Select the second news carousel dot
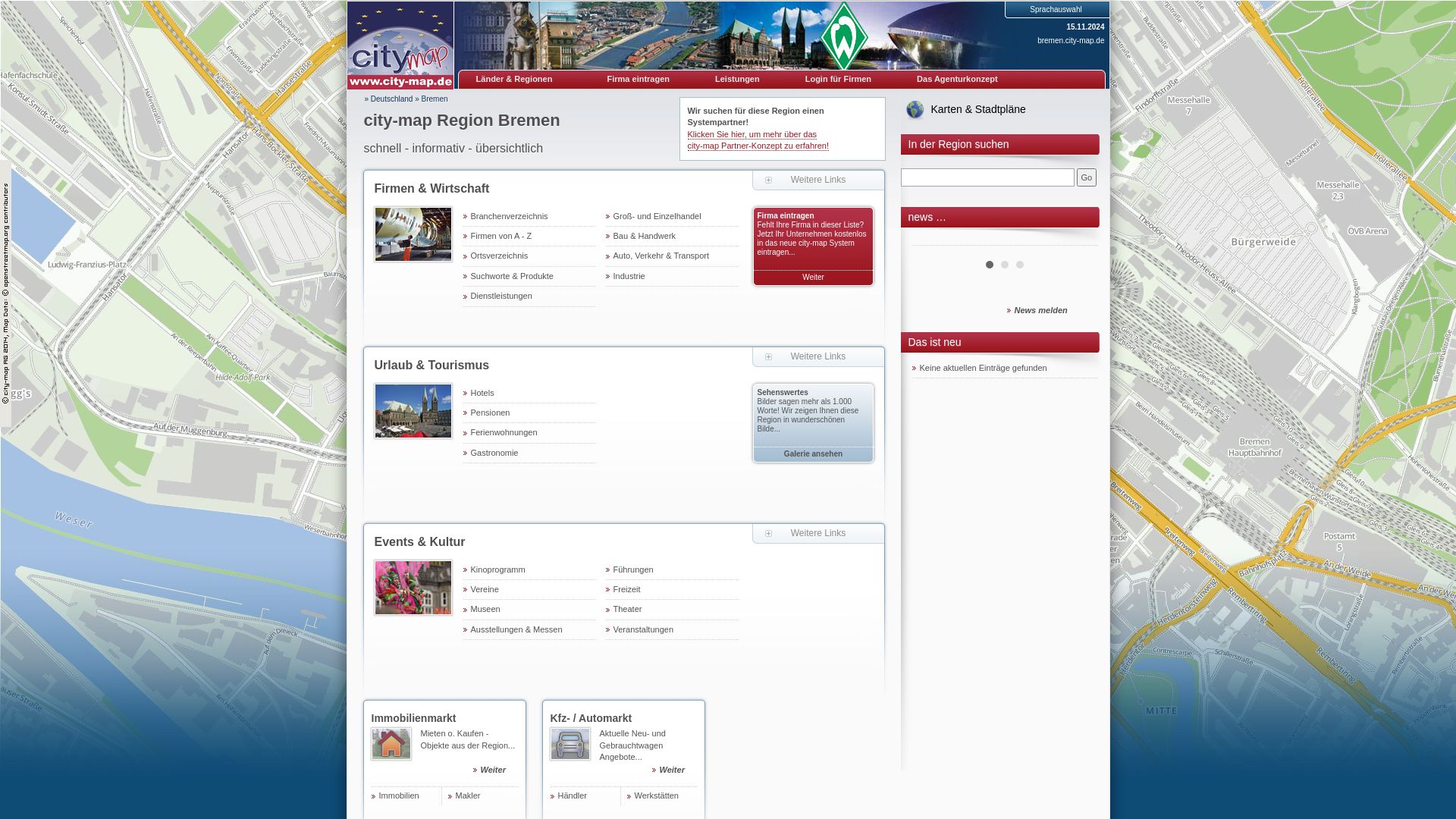 tap(1005, 265)
